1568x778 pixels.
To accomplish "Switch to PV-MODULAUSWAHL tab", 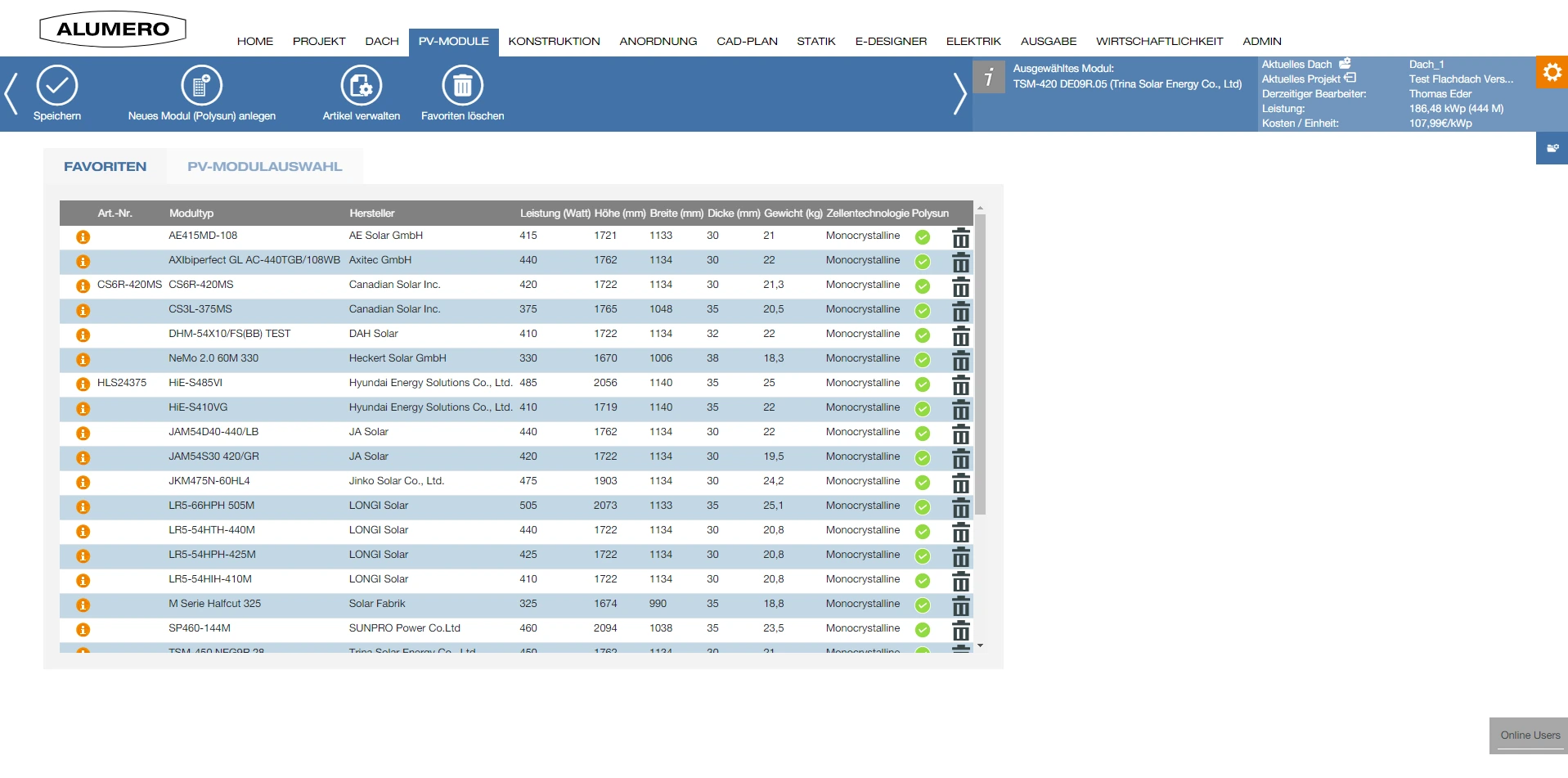I will 264,167.
